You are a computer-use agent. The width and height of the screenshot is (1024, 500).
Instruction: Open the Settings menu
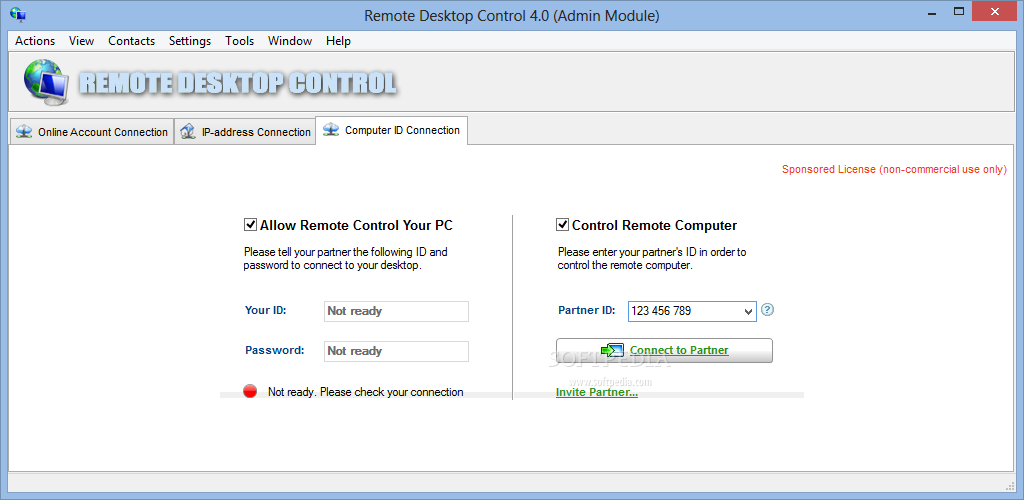(190, 40)
